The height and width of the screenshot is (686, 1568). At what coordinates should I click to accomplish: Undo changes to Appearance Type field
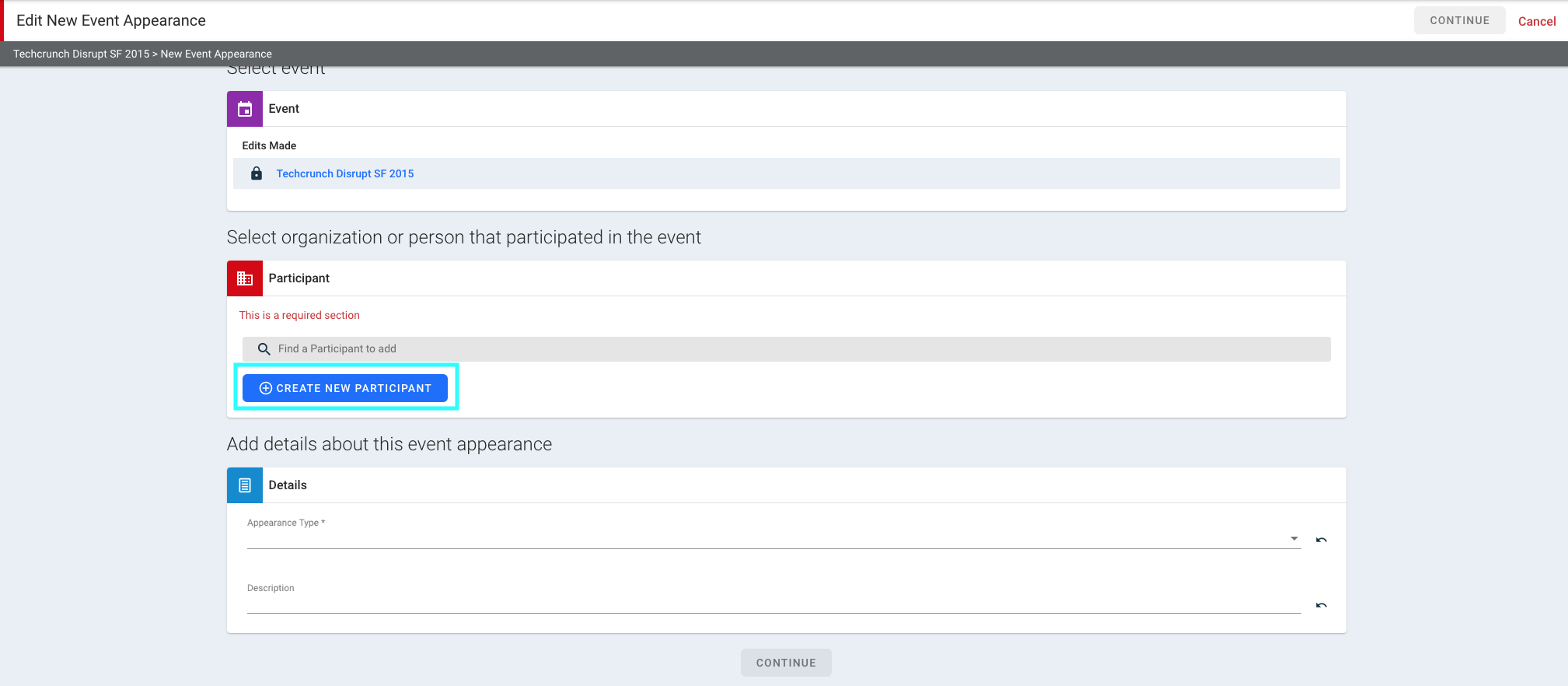click(1321, 540)
